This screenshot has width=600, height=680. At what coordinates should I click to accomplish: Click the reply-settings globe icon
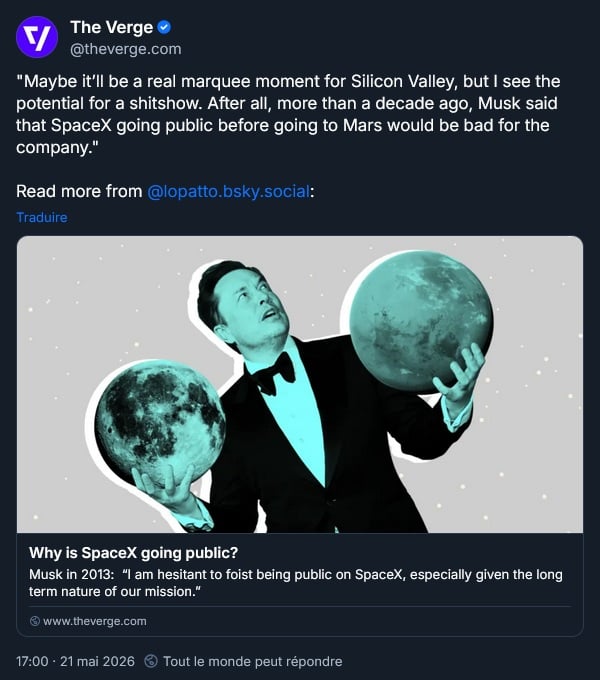[x=151, y=661]
